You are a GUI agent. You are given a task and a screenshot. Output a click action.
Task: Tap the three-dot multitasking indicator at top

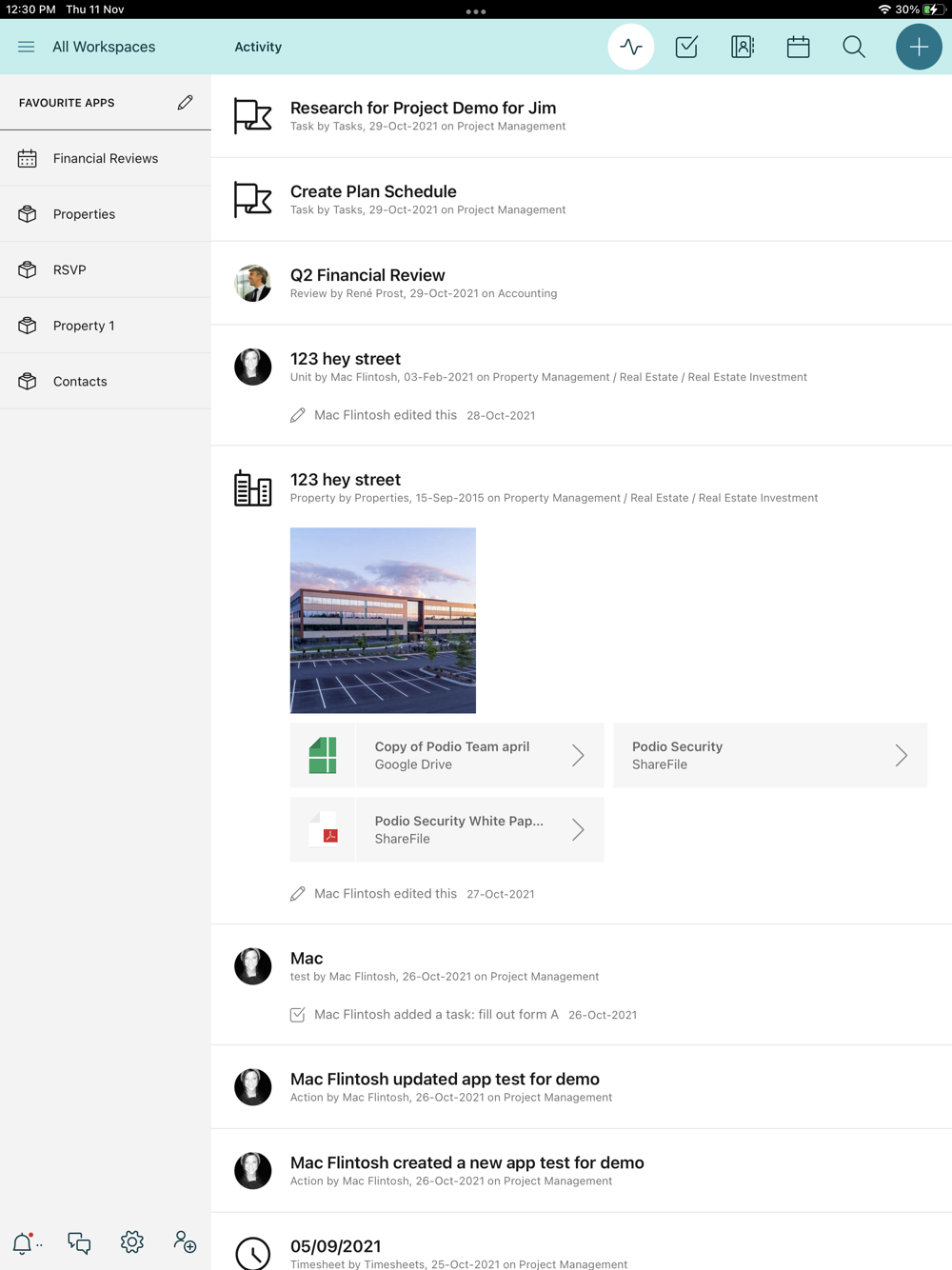coord(476,11)
